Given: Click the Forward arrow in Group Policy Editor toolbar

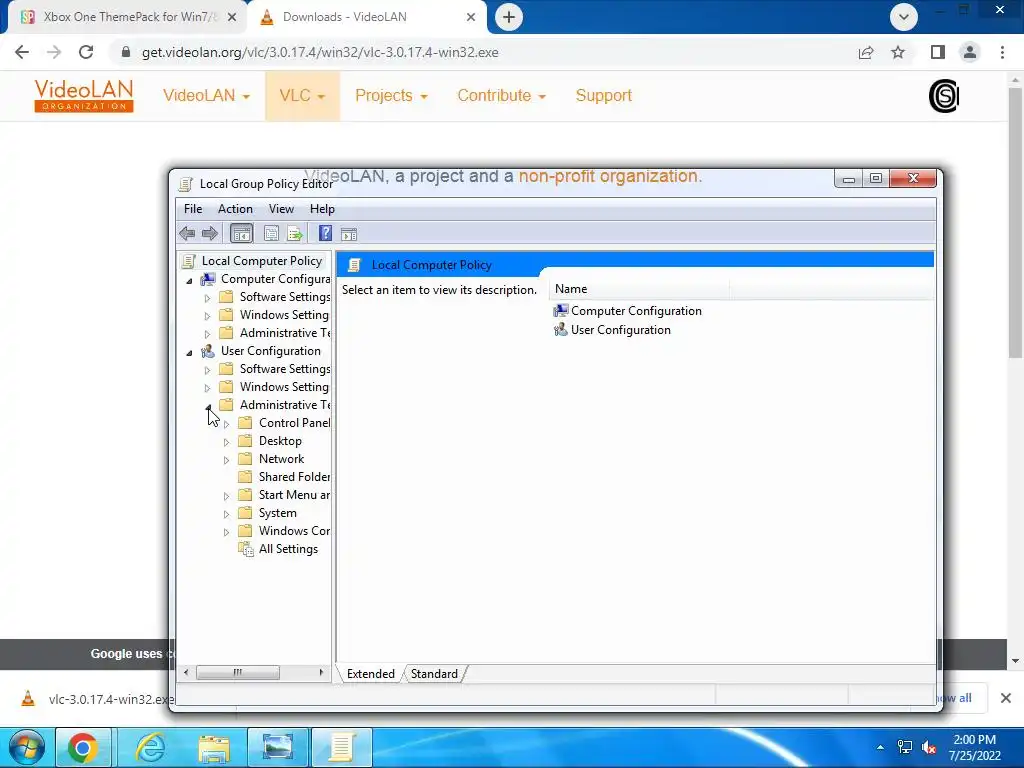Looking at the screenshot, I should 210,233.
